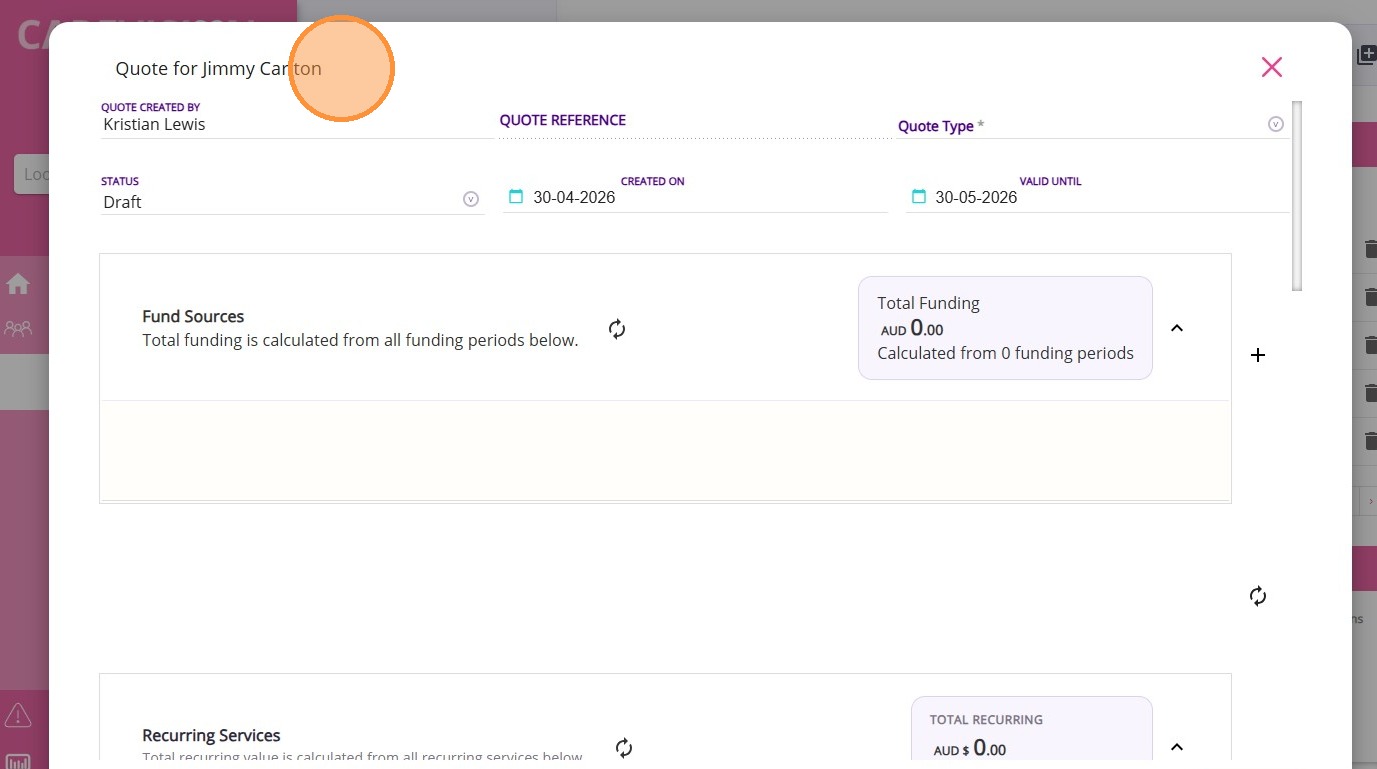1377x769 pixels.
Task: Click the Total Funding summary card
Action: (x=1005, y=328)
